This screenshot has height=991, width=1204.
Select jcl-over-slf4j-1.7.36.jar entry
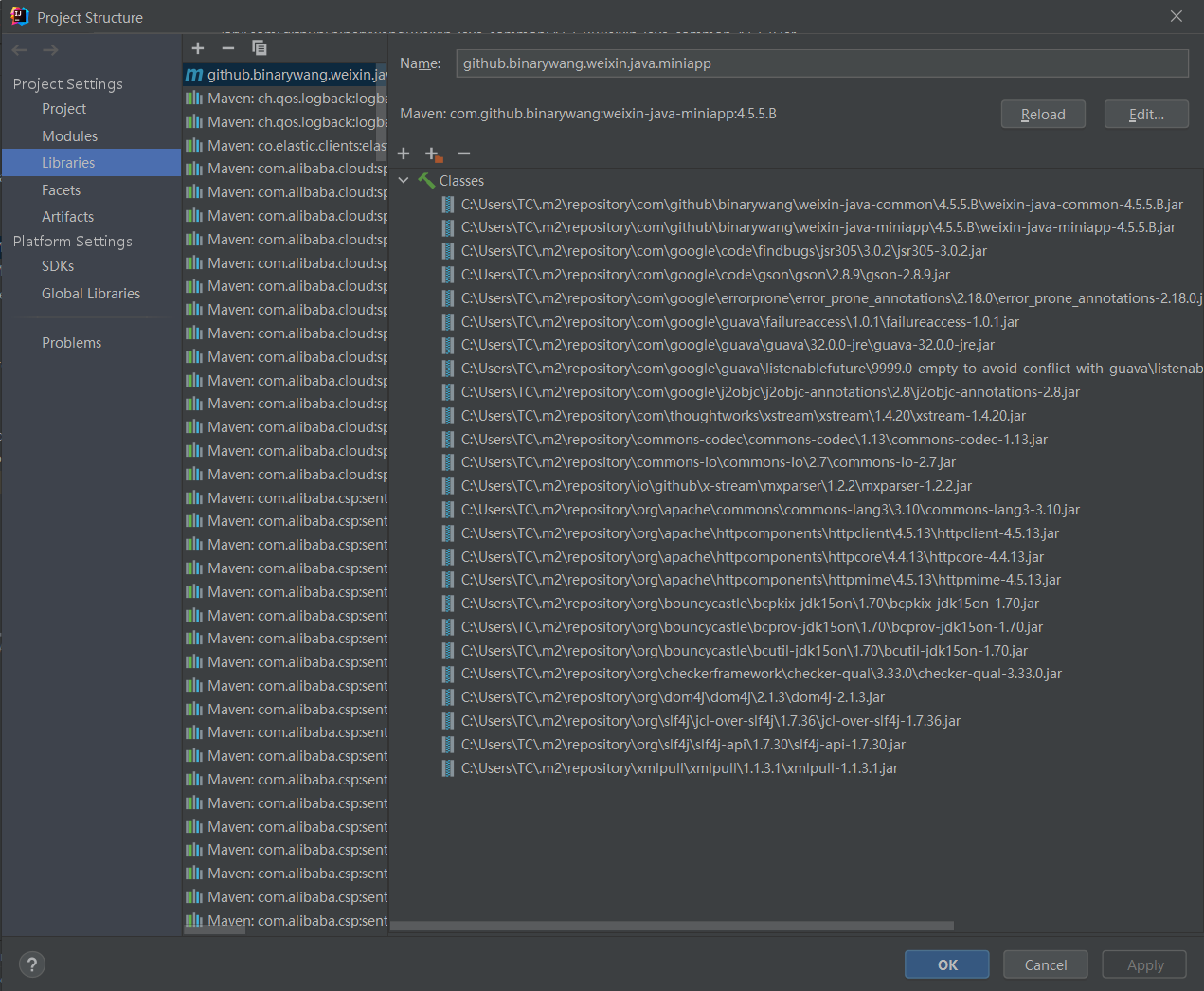pos(702,721)
